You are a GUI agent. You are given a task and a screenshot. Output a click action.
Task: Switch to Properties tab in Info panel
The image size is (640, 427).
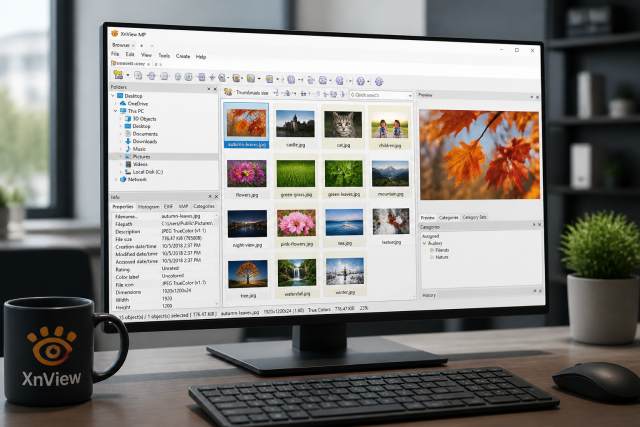pos(123,207)
